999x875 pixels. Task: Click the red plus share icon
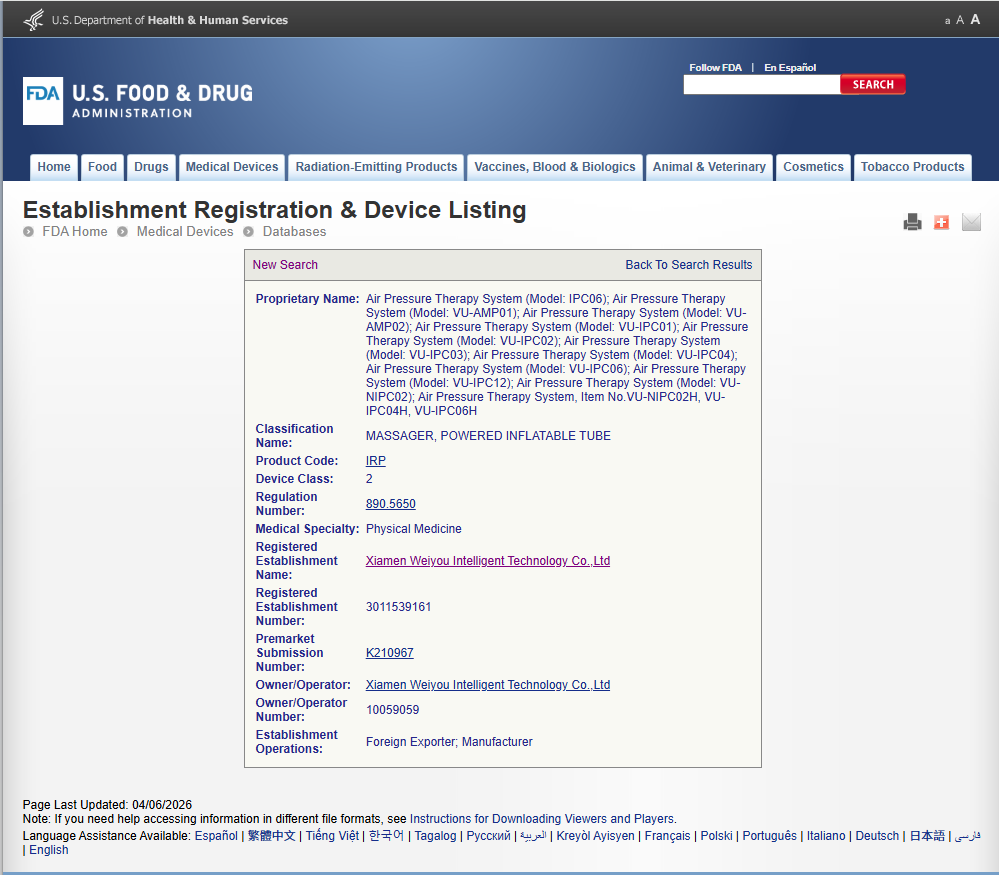[x=941, y=222]
